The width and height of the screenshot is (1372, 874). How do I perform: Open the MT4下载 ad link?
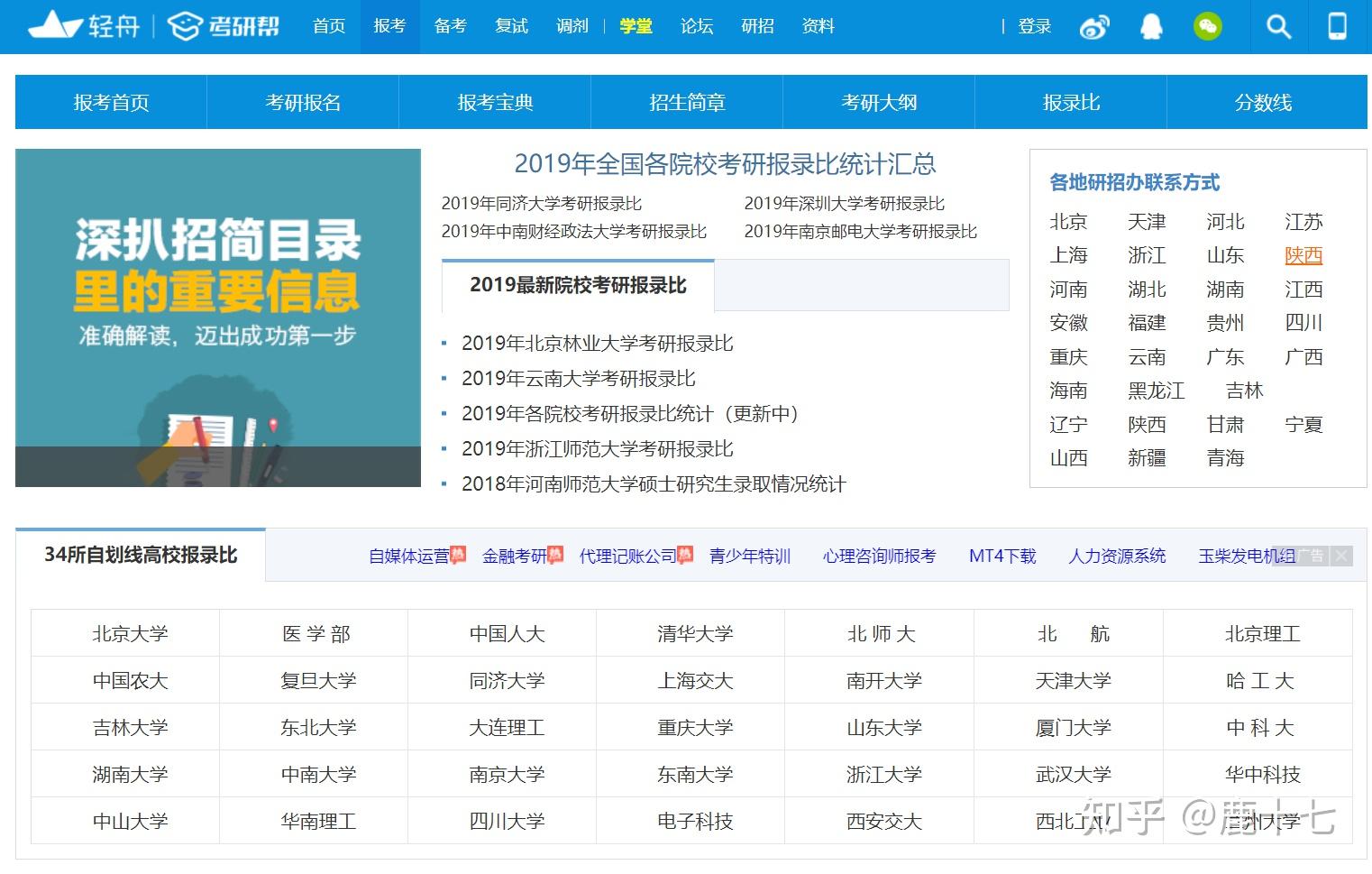1002,557
